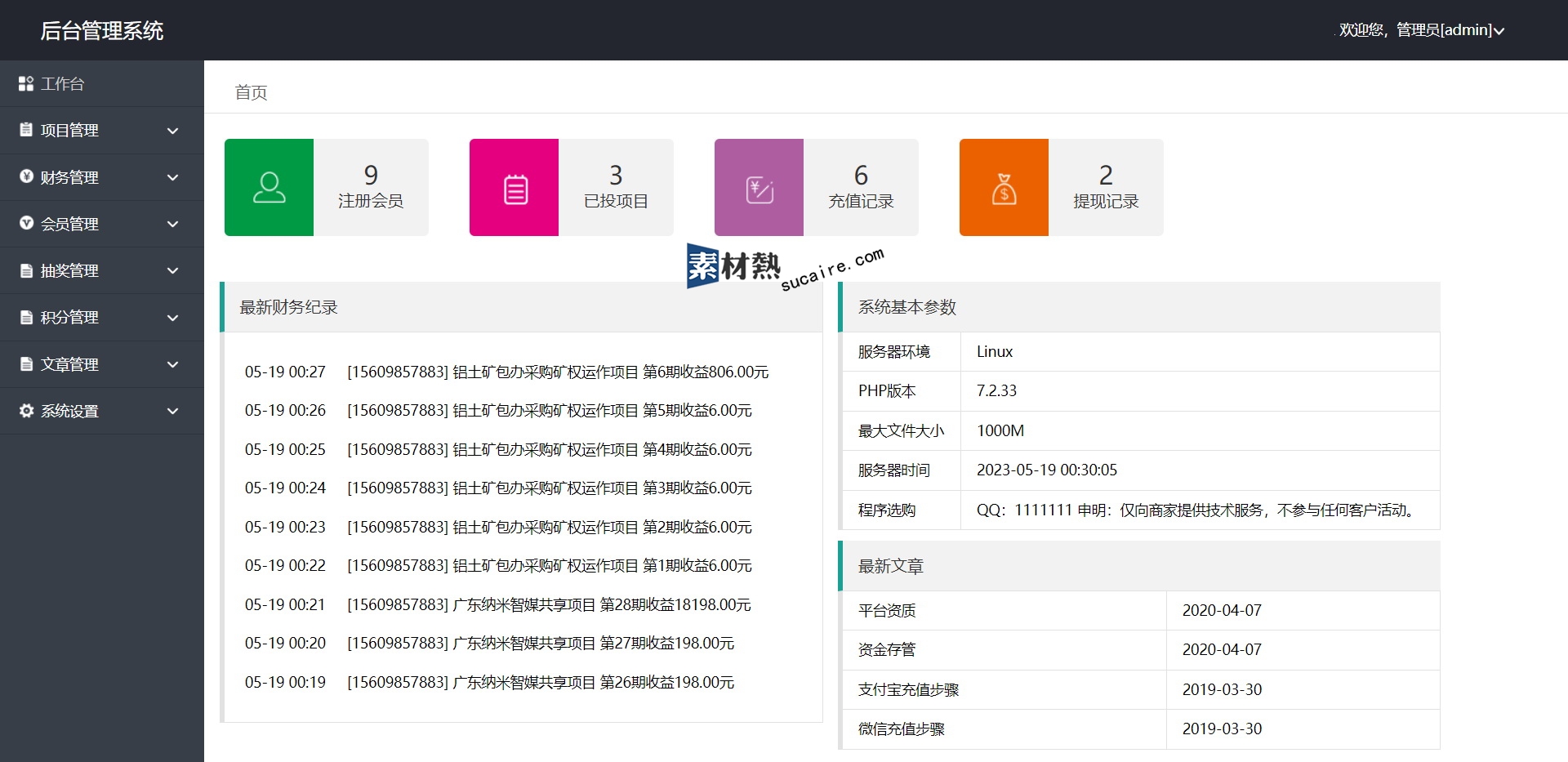This screenshot has height=762, width=1568.
Task: Open the 项目管理 menu
Action: [102, 131]
